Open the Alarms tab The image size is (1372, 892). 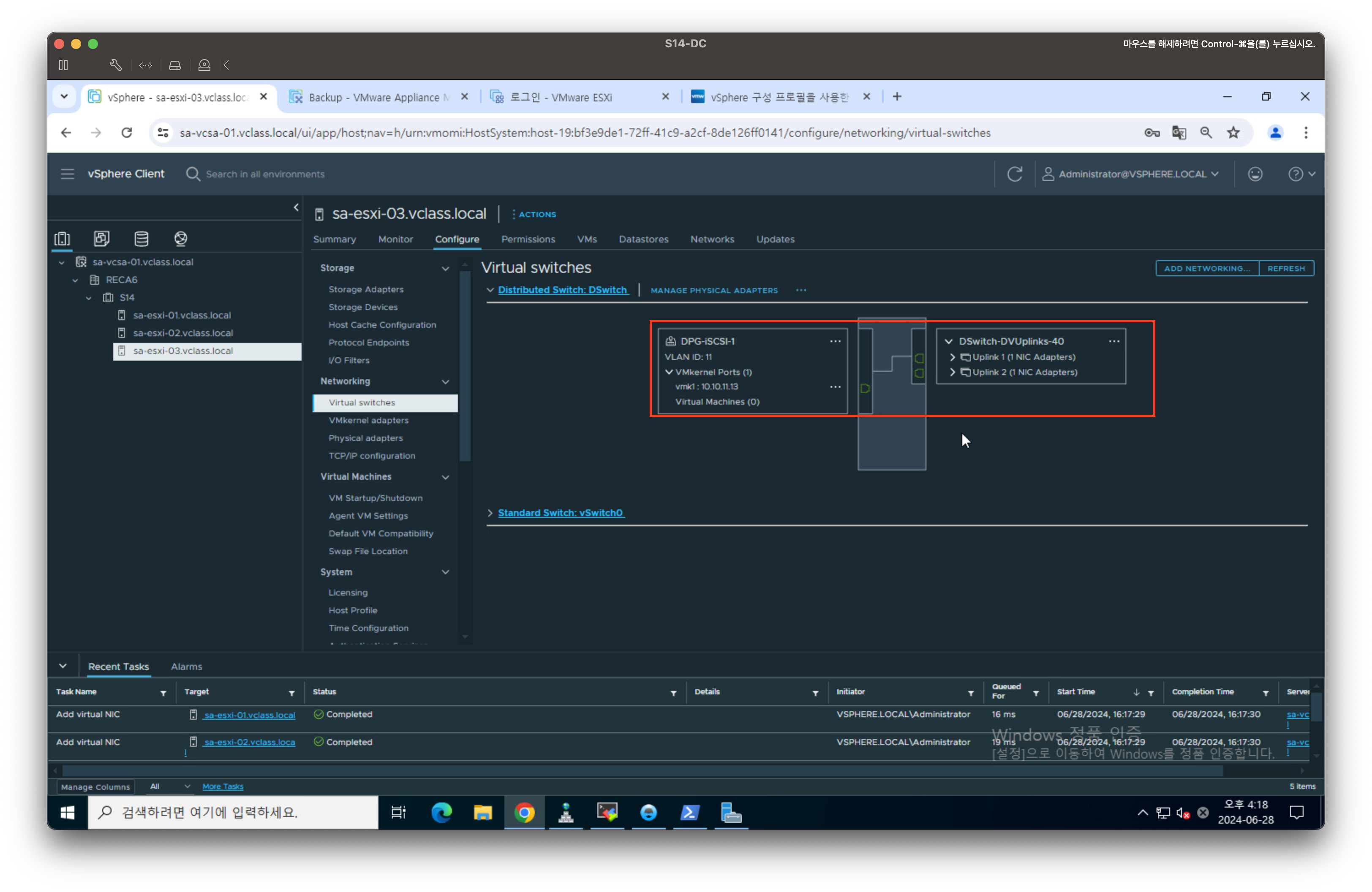(186, 667)
